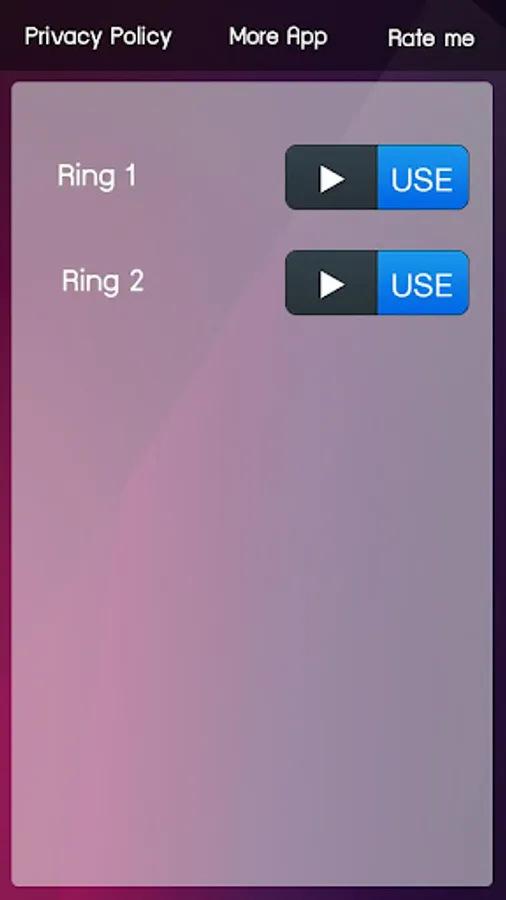Start audio preview on dark Ring 2 button
506x900 pixels.
pos(332,283)
